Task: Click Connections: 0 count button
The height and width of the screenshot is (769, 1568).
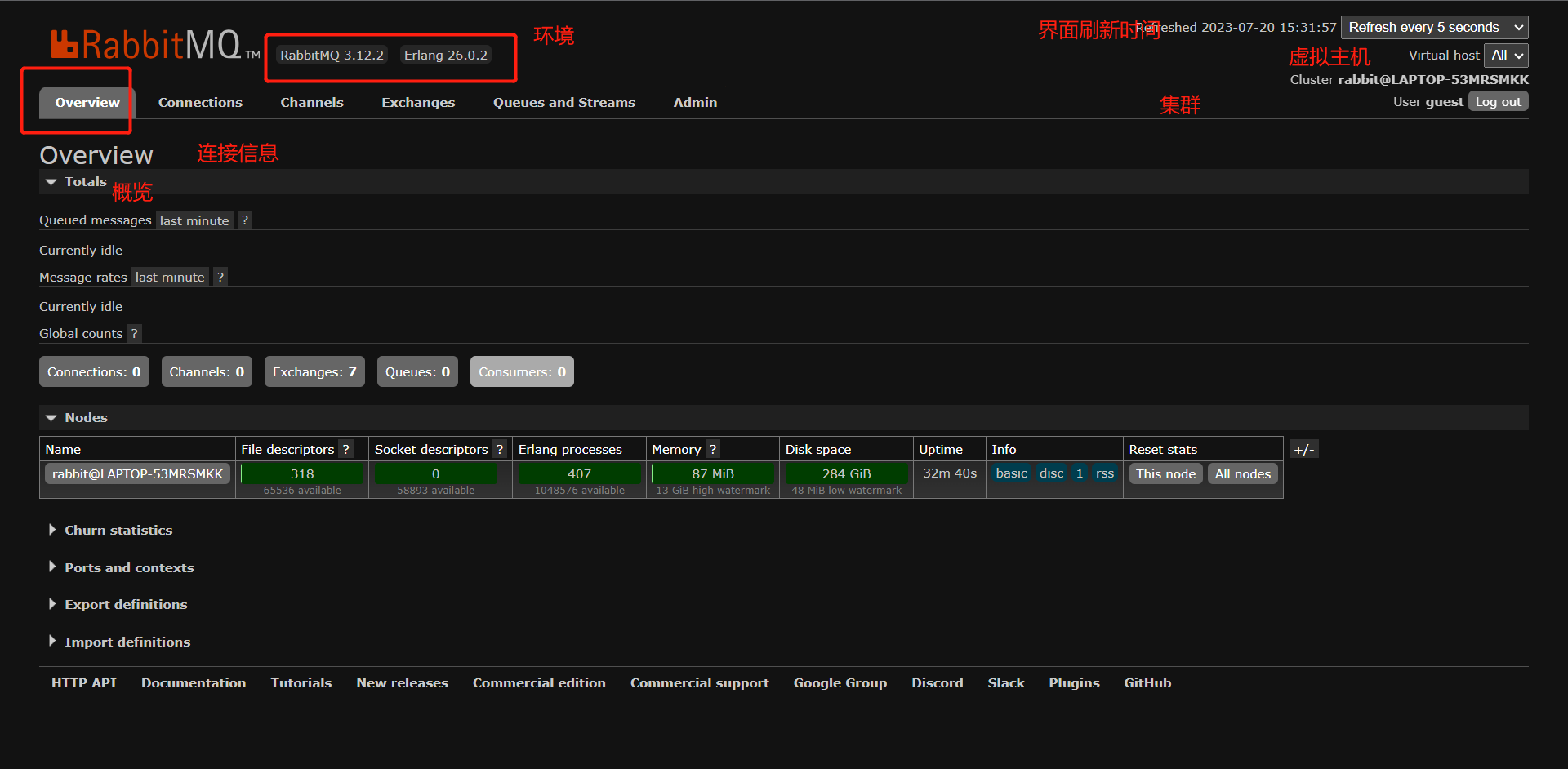Action: pos(94,371)
